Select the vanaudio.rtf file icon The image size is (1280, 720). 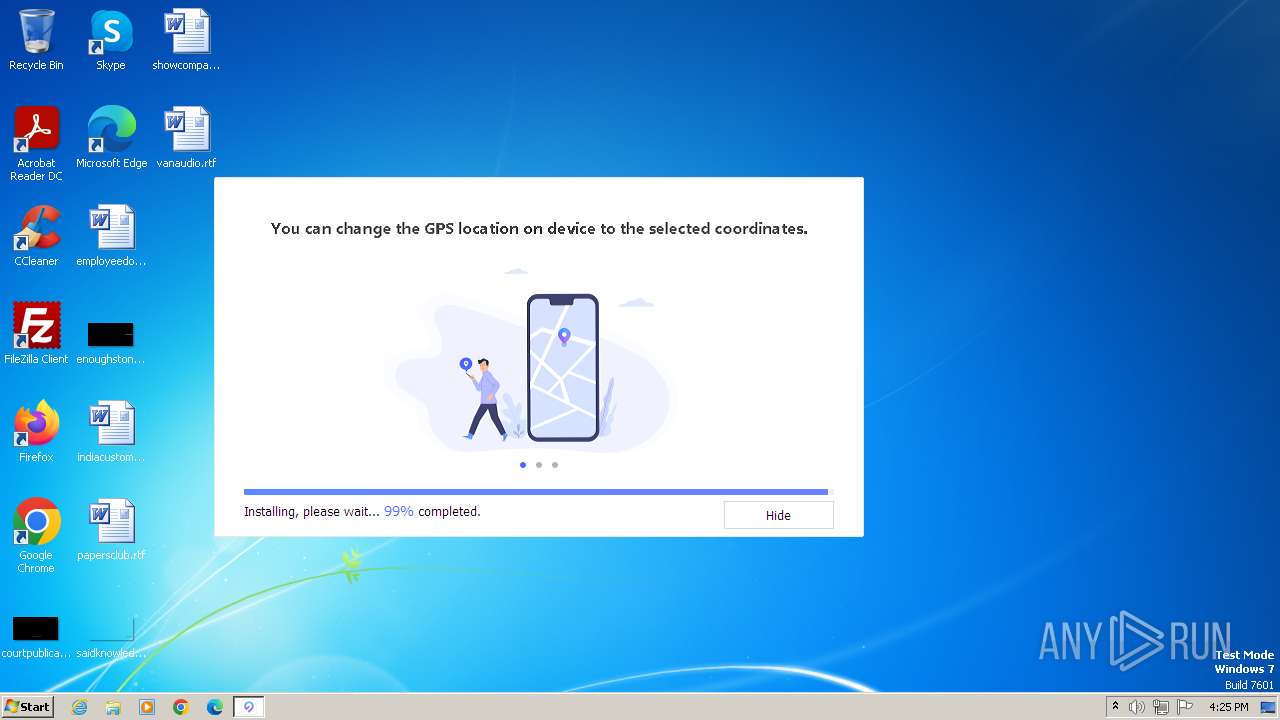point(186,138)
